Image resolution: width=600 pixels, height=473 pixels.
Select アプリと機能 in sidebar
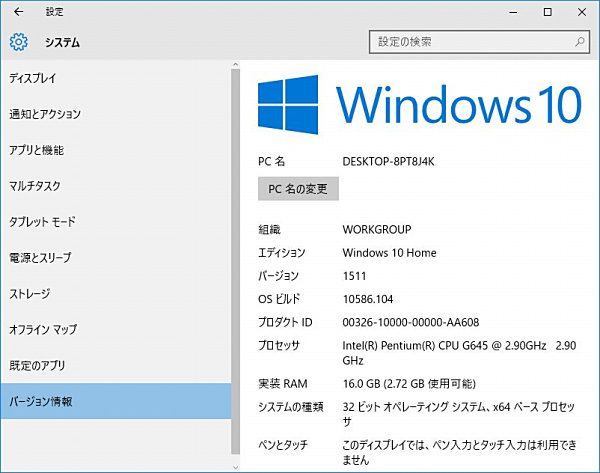coord(116,150)
